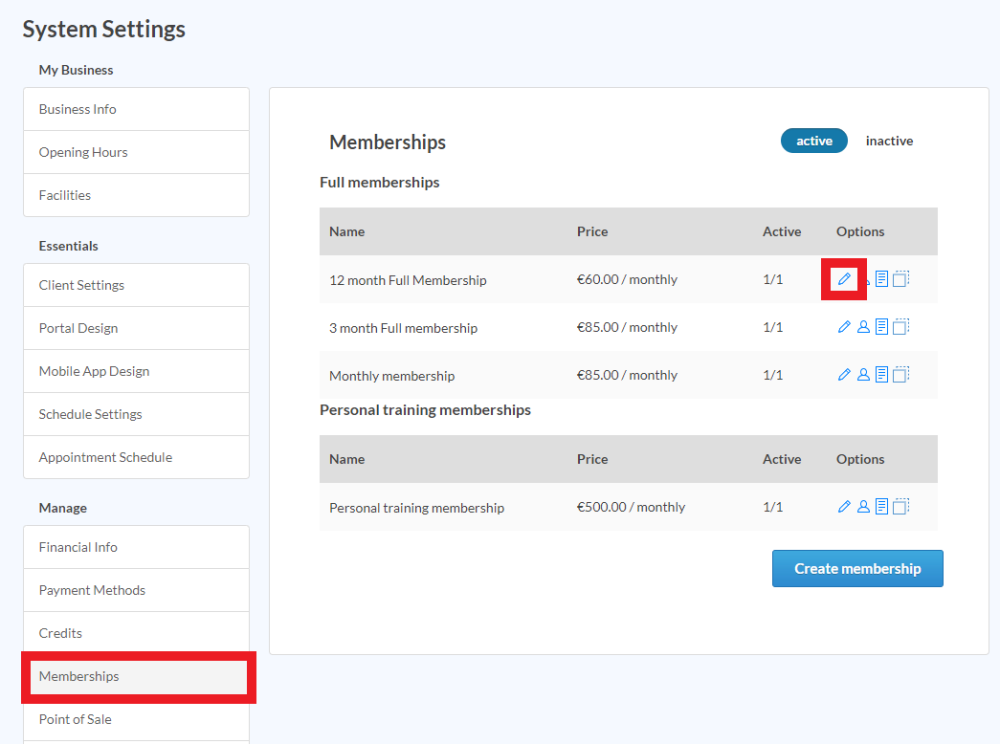Go to Opening Hours settings
This screenshot has height=744, width=1000.
136,152
